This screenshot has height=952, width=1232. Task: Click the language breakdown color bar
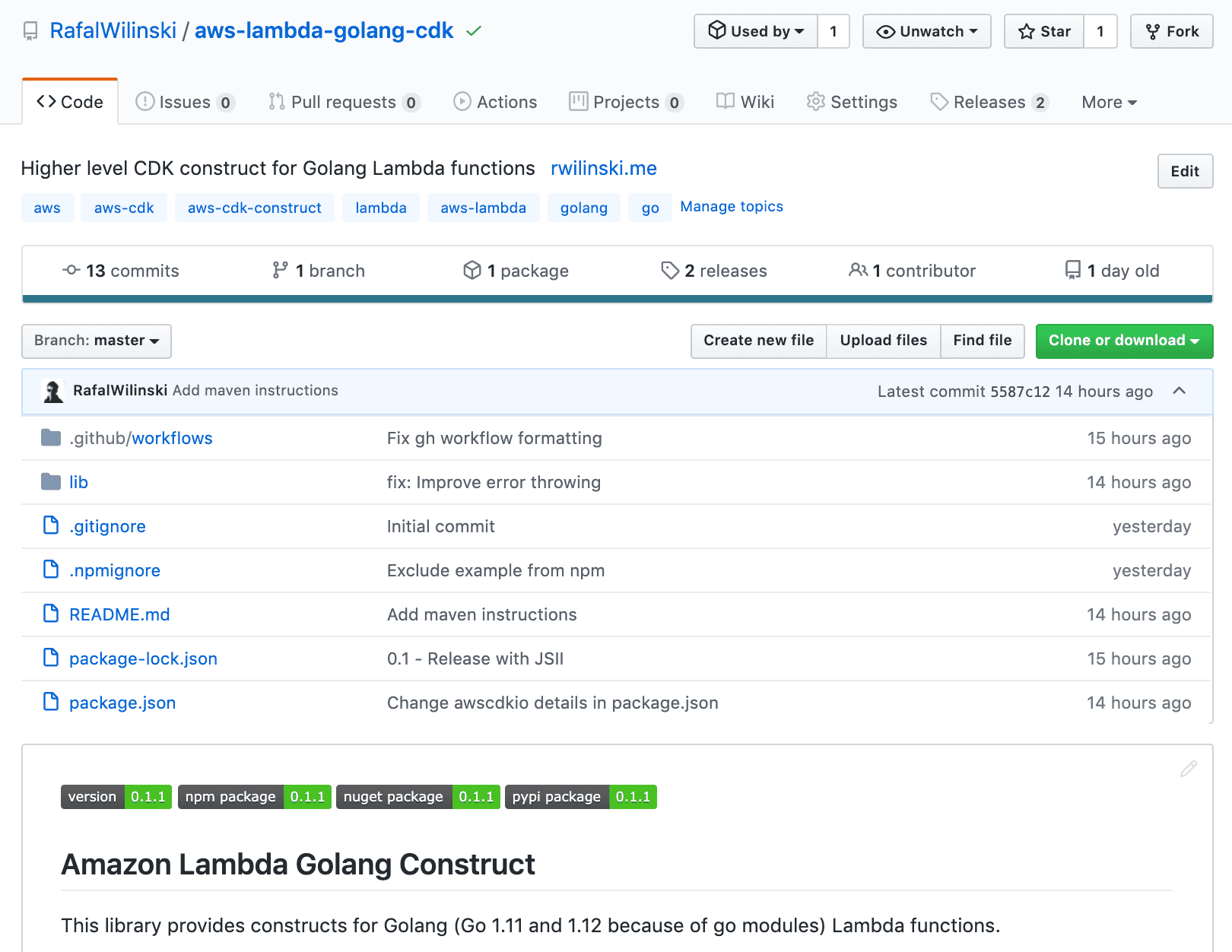pyautogui.click(x=617, y=299)
